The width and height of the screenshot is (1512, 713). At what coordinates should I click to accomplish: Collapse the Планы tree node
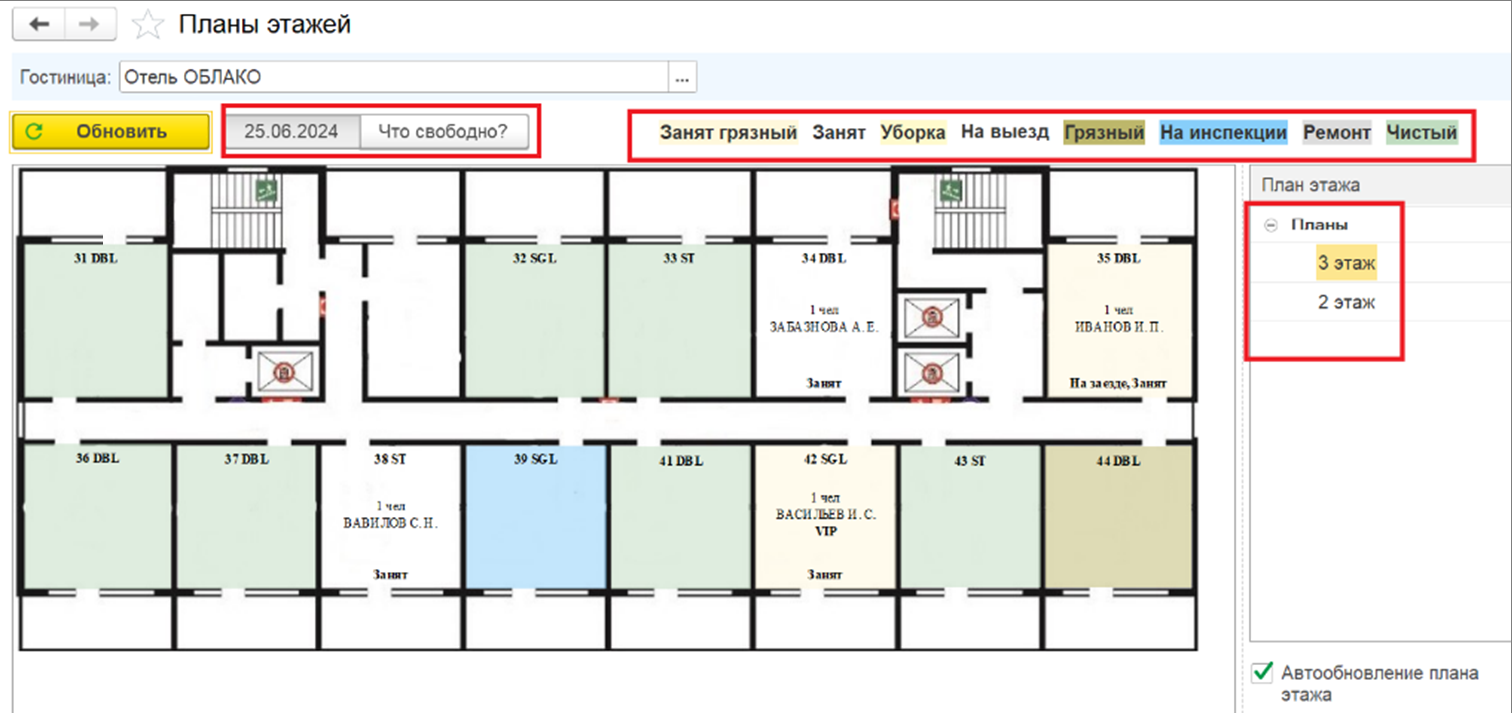pyautogui.click(x=1271, y=225)
